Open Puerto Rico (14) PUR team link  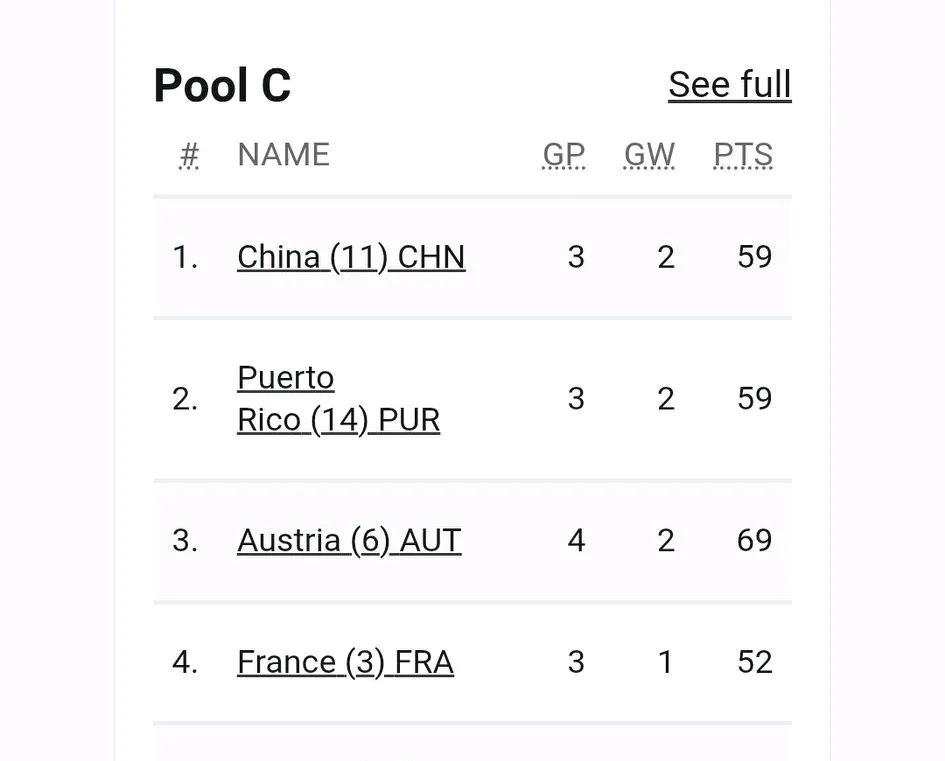click(x=339, y=399)
